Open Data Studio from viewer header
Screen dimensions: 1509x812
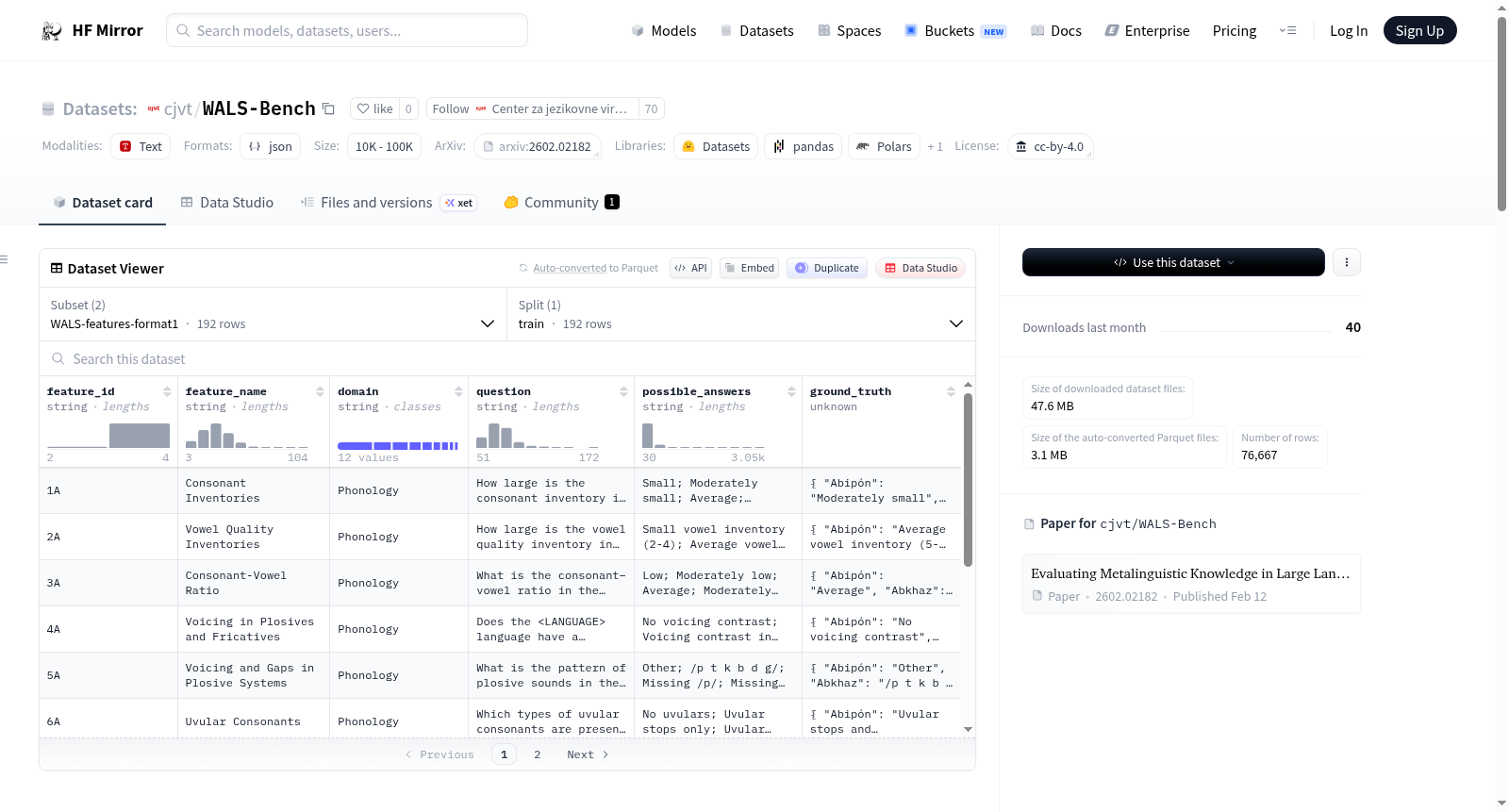coord(920,268)
